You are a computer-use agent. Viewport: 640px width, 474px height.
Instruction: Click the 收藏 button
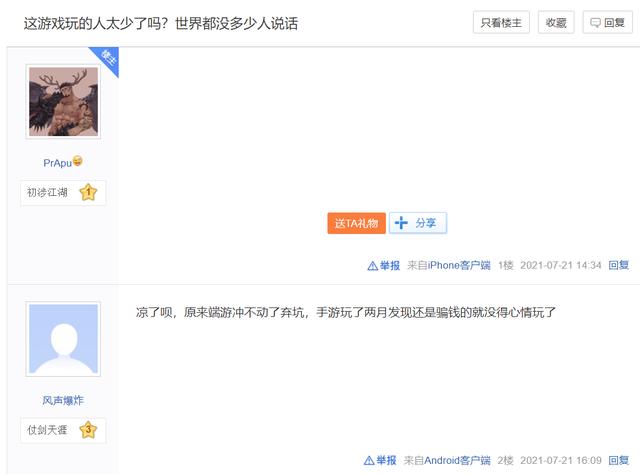pyautogui.click(x=556, y=22)
